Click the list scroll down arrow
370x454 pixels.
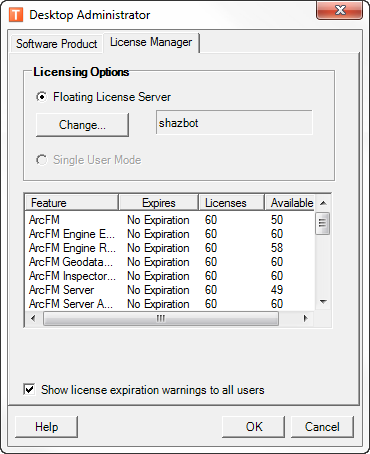point(323,302)
